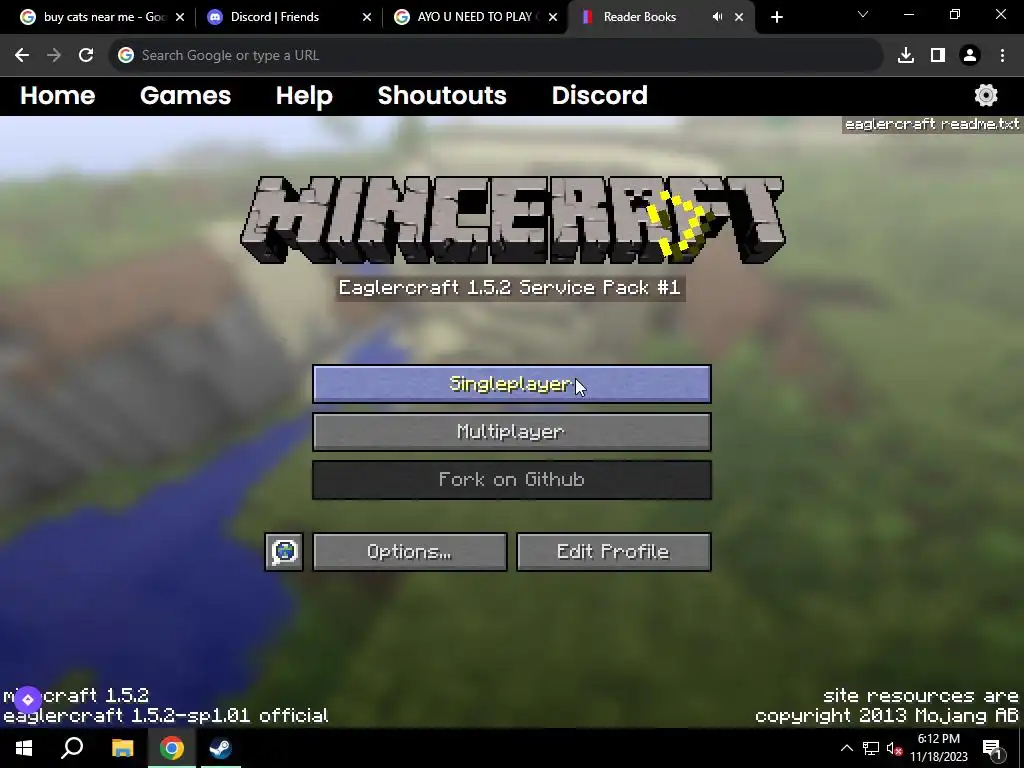Click Fork on Github button
The width and height of the screenshot is (1024, 768).
click(x=511, y=480)
